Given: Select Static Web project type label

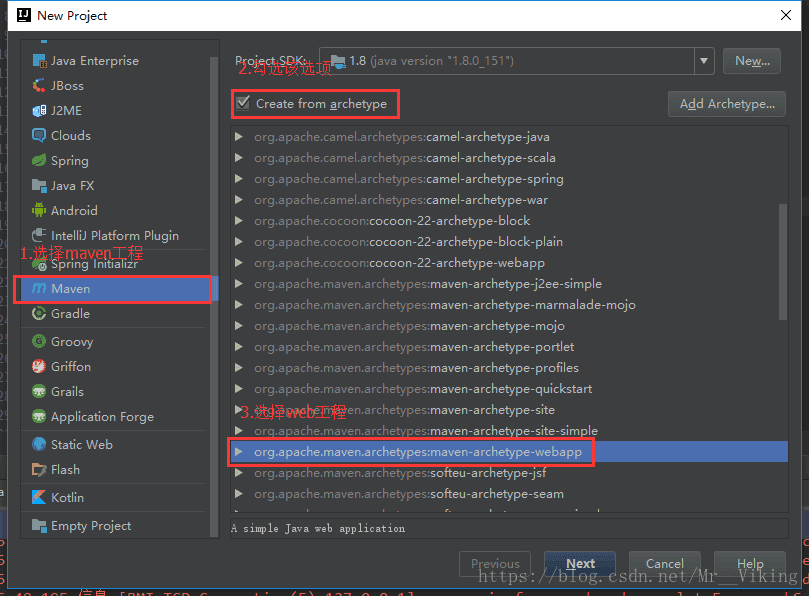Looking at the screenshot, I should (82, 444).
